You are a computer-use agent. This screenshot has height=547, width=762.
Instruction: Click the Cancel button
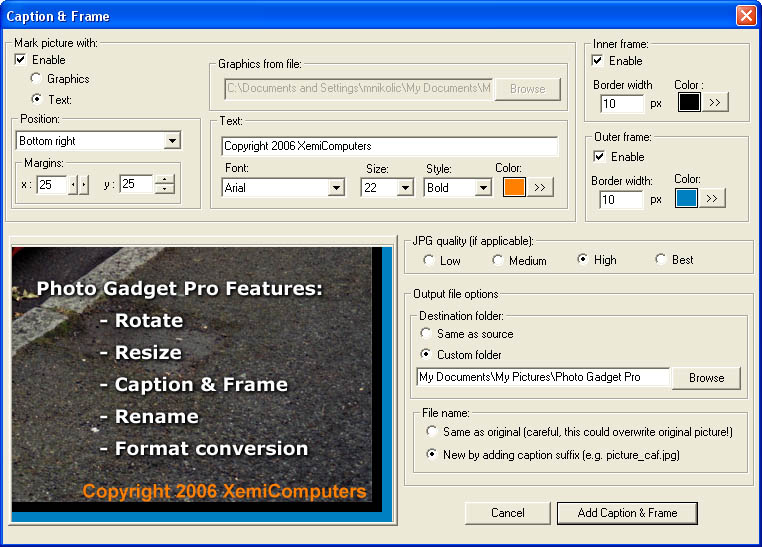point(507,513)
